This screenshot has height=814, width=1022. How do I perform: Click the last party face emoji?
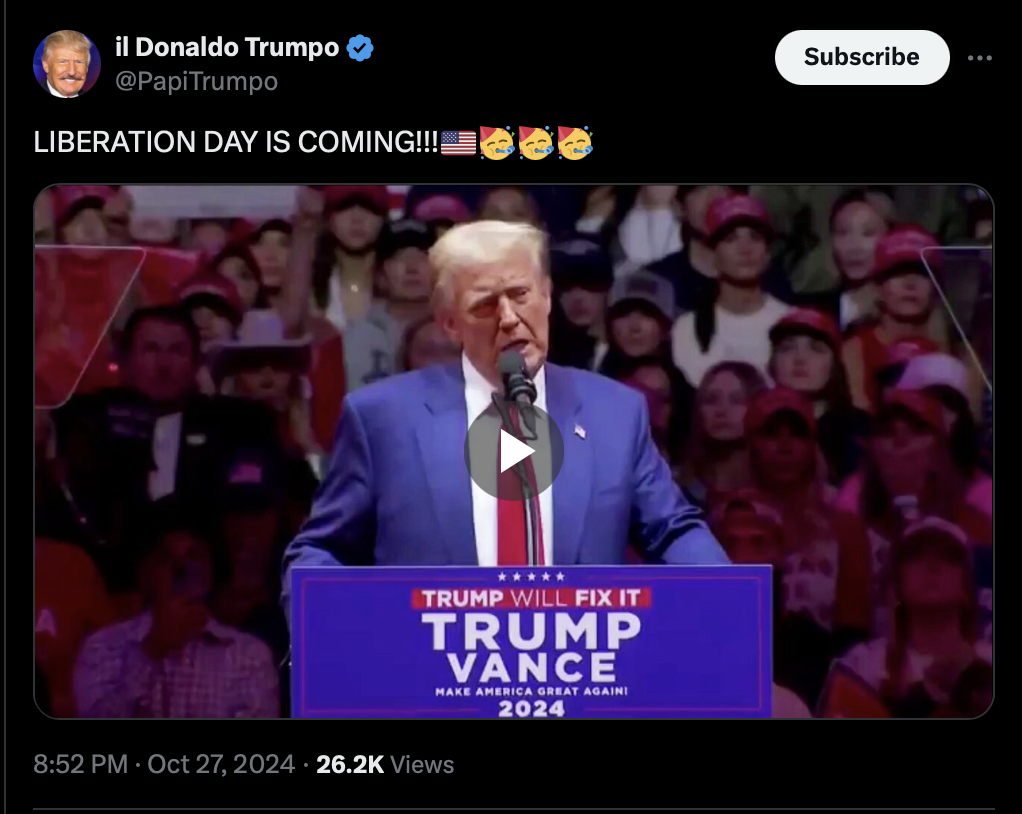point(575,143)
